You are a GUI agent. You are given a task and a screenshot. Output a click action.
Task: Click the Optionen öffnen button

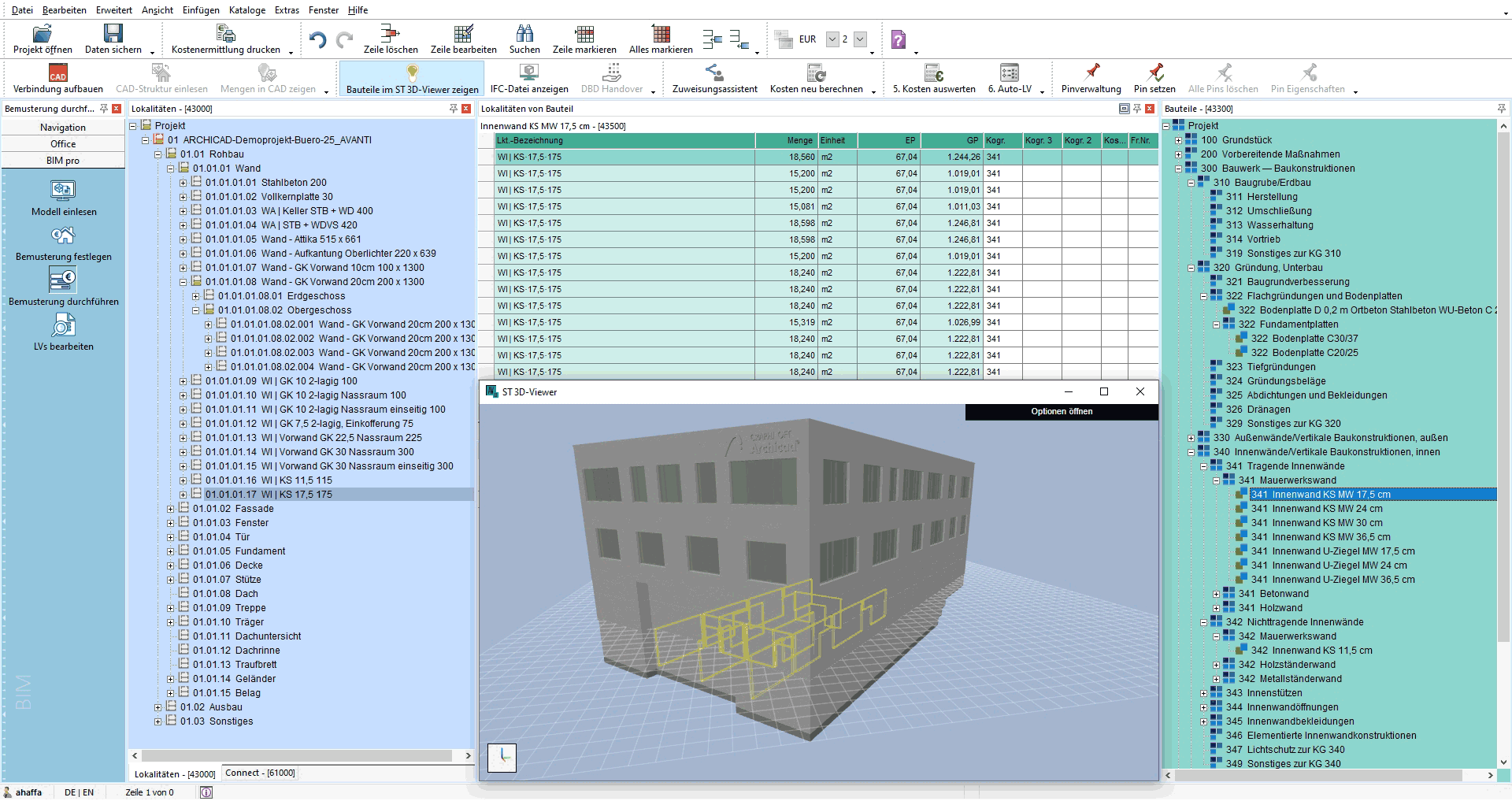coord(1062,411)
